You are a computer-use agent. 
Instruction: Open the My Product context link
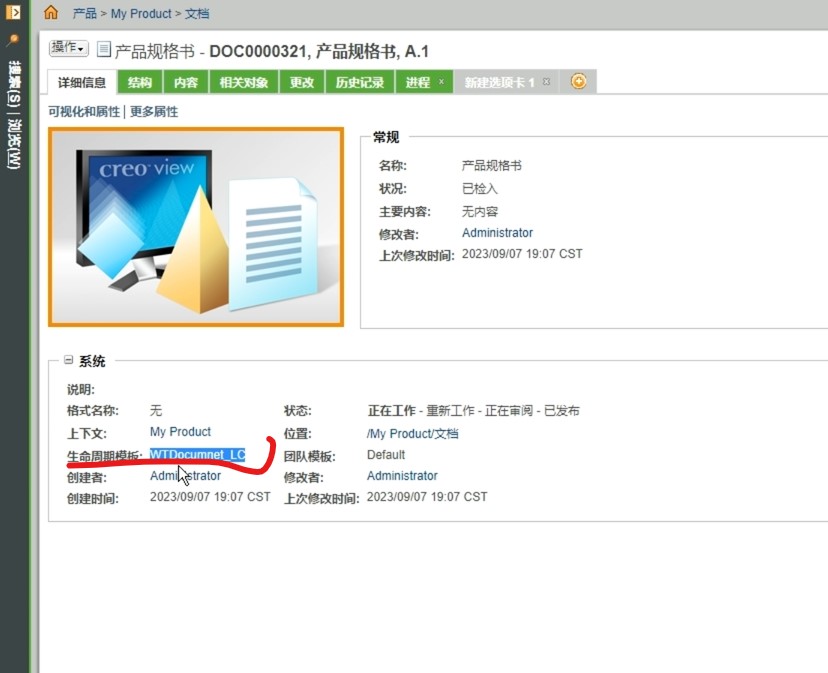tap(180, 432)
